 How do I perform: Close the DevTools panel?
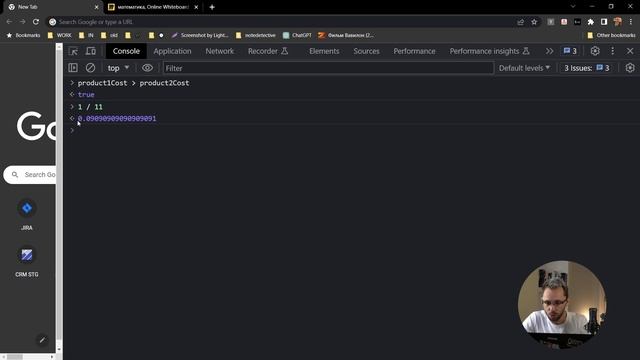630,51
